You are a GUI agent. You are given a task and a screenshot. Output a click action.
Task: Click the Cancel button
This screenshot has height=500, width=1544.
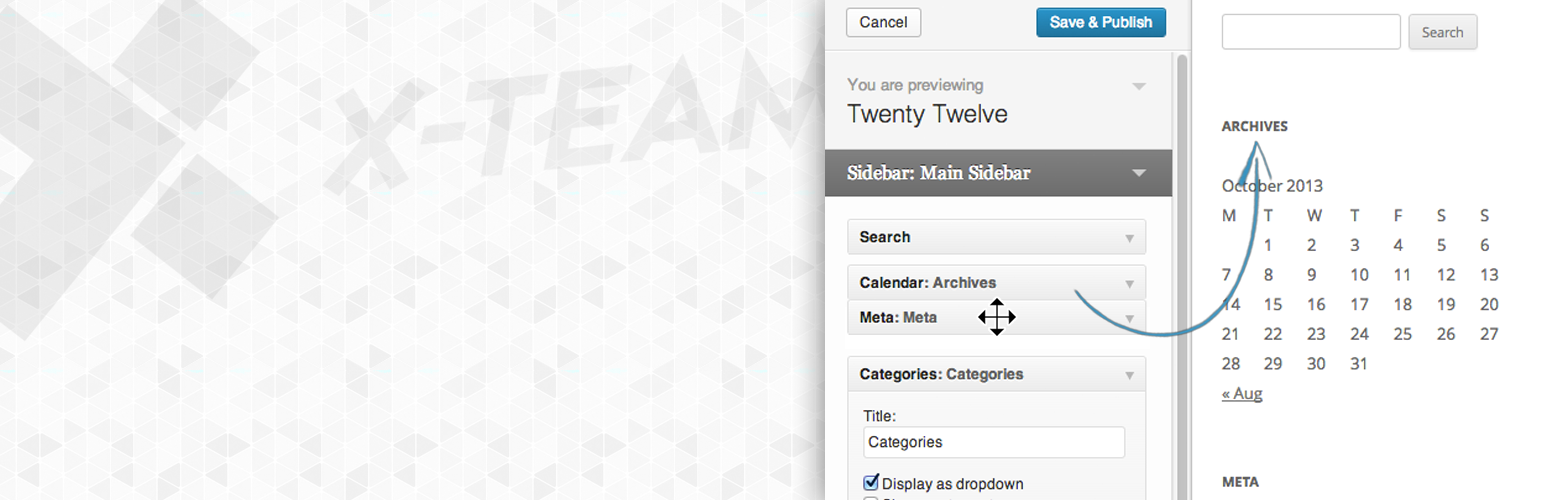point(883,22)
